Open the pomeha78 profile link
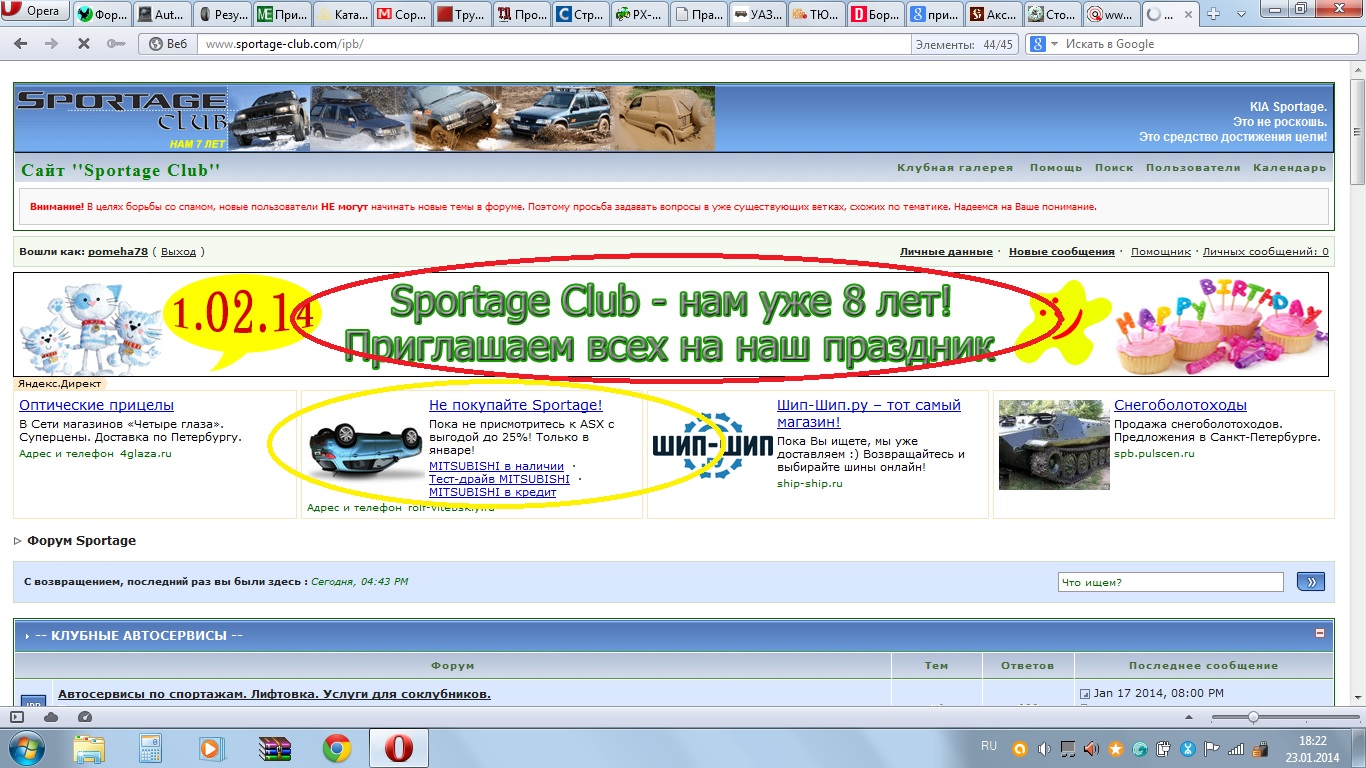Viewport: 1366px width, 768px height. 118,252
